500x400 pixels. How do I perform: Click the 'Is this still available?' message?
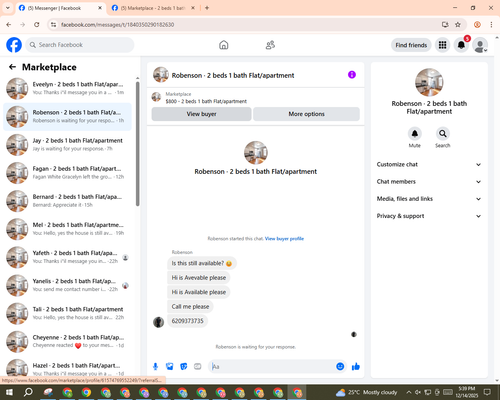point(202,263)
